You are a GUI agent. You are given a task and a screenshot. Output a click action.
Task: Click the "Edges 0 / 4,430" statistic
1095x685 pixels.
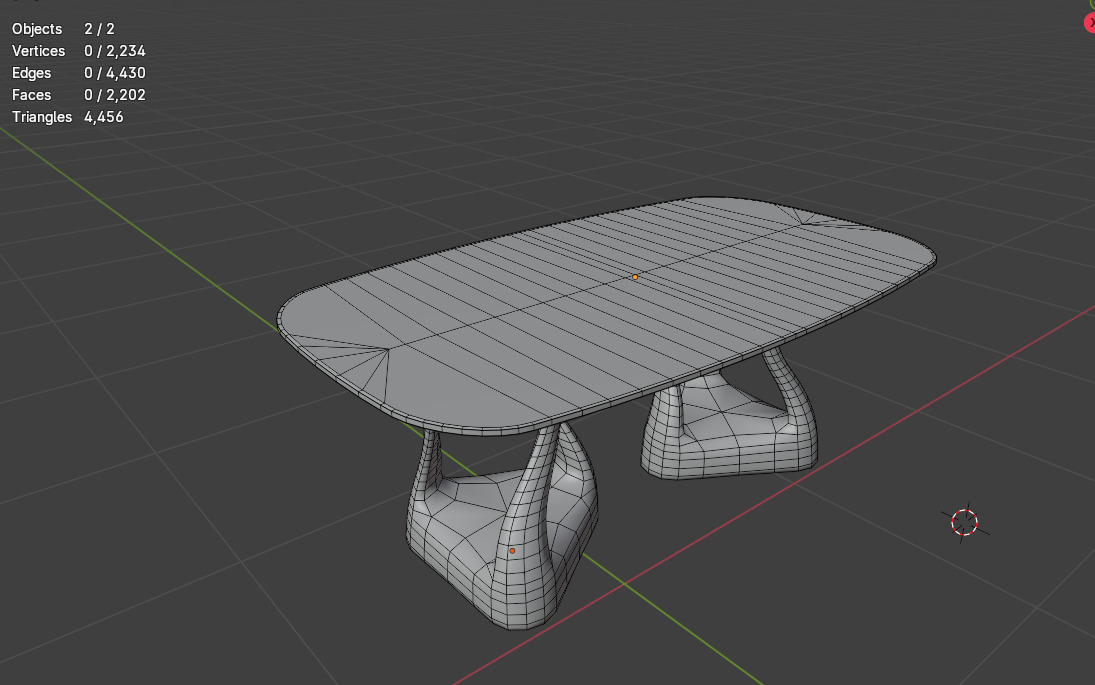(79, 73)
